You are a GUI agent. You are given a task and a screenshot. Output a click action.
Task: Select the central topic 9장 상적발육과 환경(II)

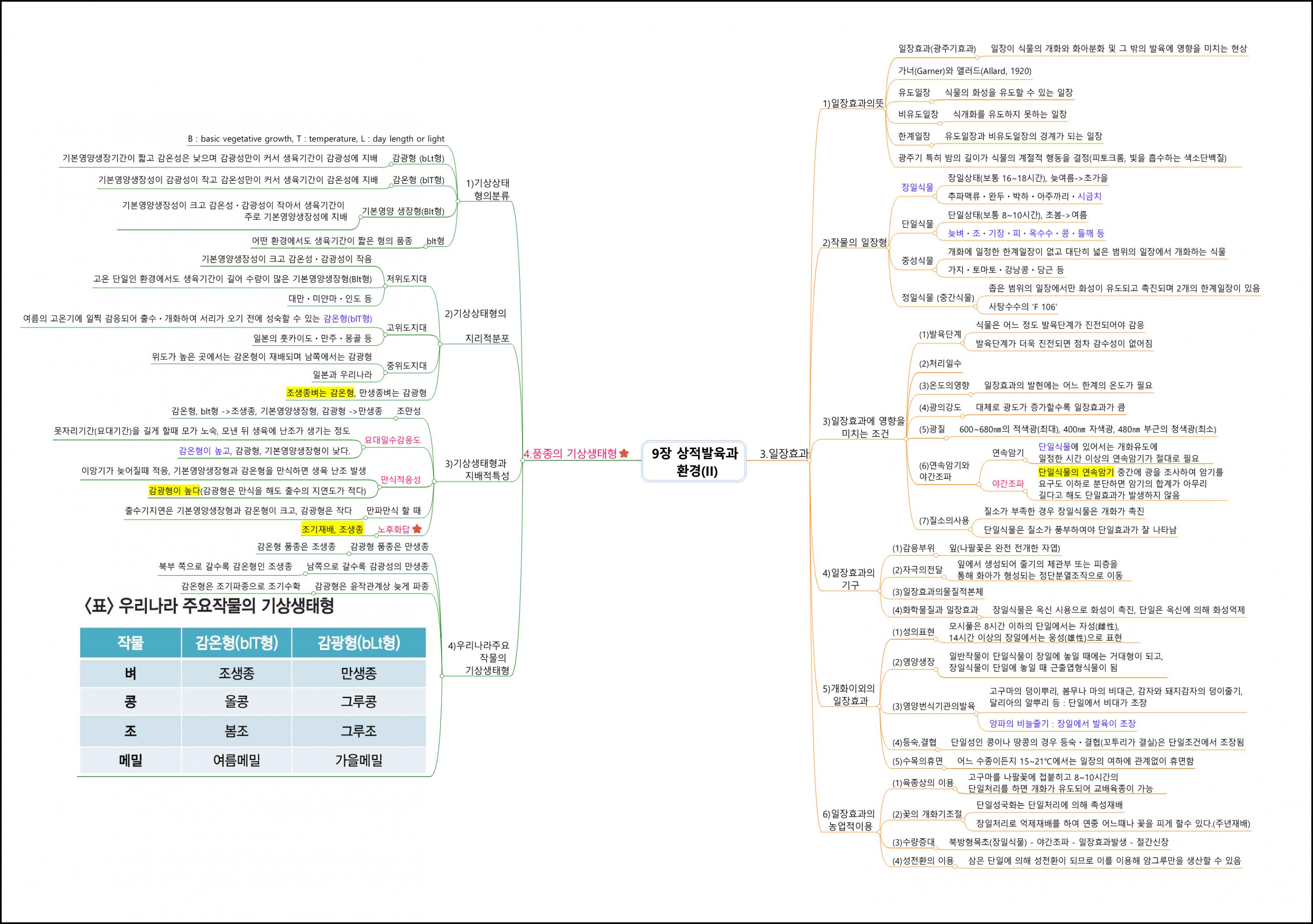tap(694, 461)
